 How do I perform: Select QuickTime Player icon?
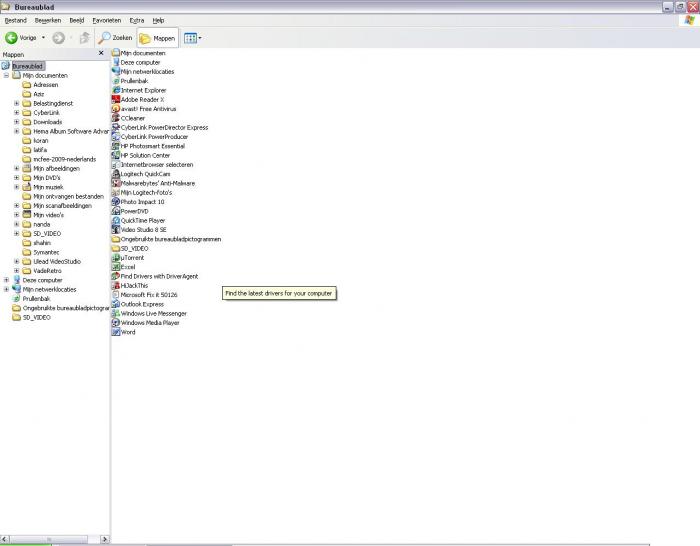116,221
